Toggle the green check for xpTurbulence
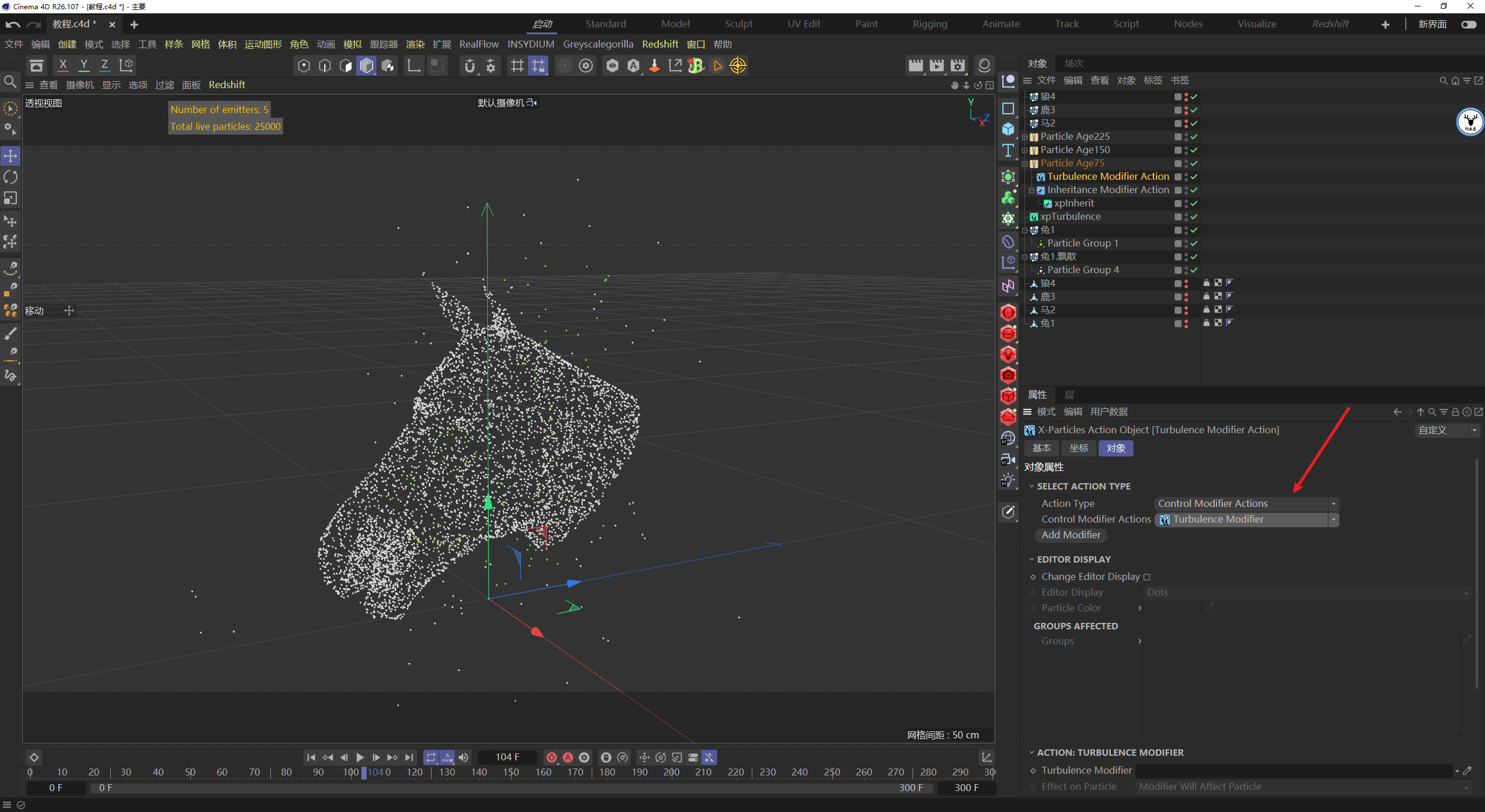The width and height of the screenshot is (1485, 812). pyautogui.click(x=1194, y=217)
